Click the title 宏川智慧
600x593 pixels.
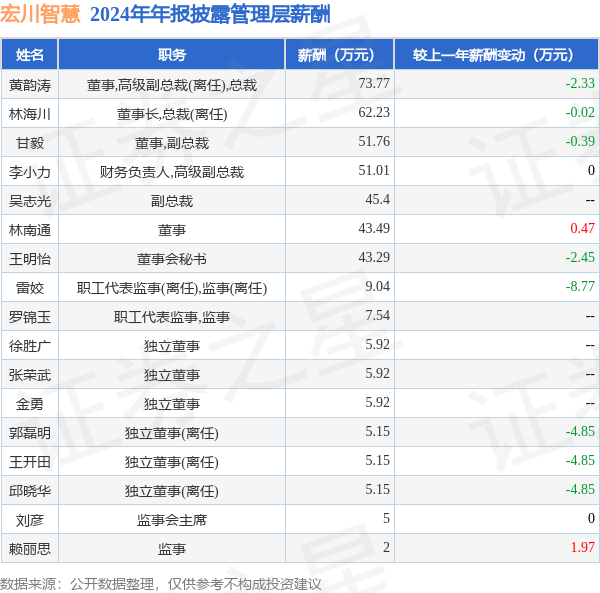coord(40,15)
